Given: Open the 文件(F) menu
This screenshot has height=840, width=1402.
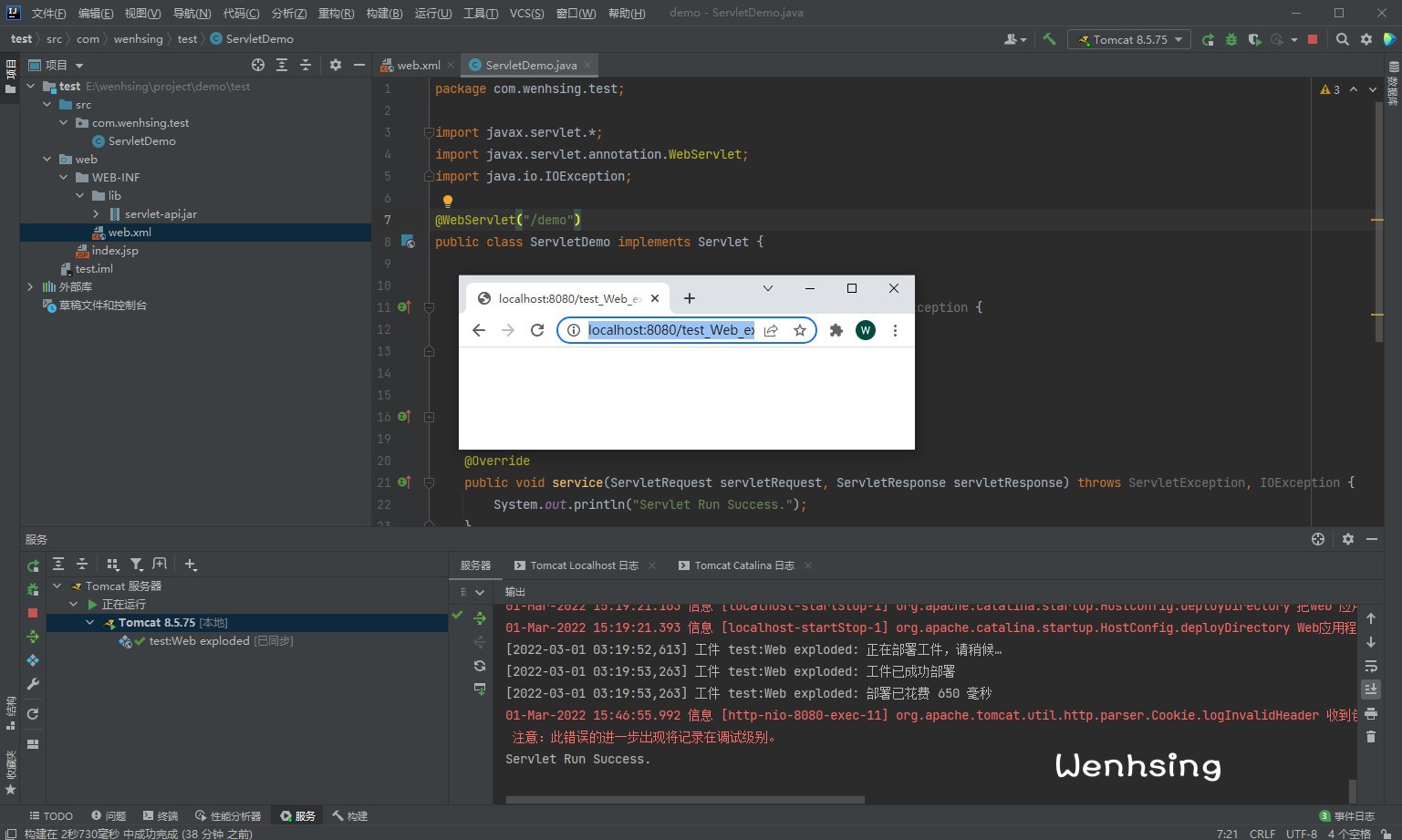Looking at the screenshot, I should 49,13.
